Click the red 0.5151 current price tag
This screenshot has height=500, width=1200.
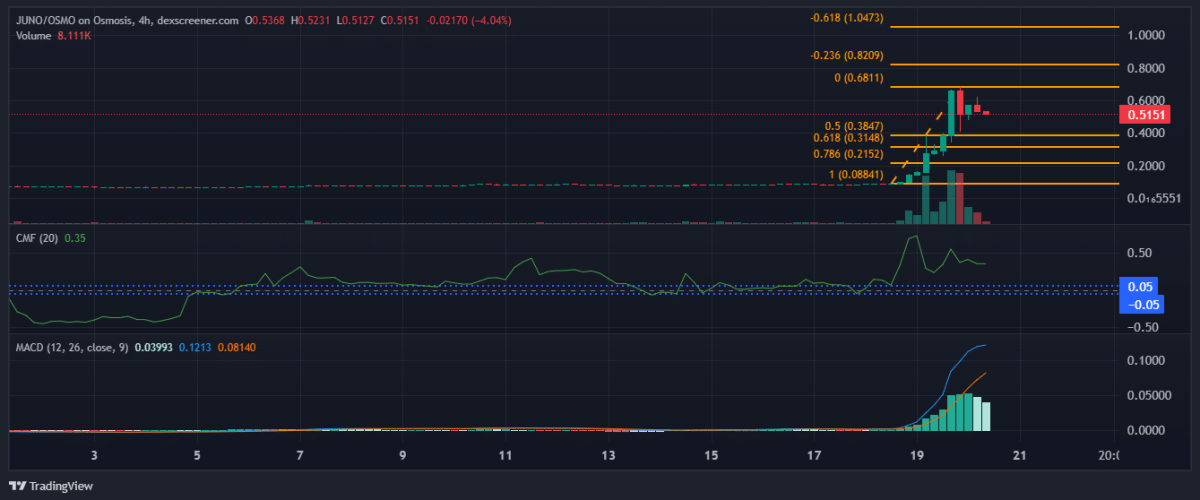pos(1148,115)
